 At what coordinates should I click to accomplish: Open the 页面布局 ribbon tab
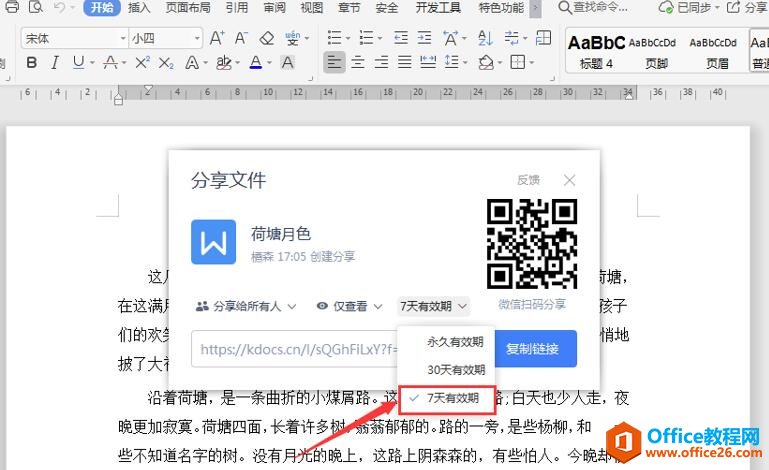coord(187,8)
